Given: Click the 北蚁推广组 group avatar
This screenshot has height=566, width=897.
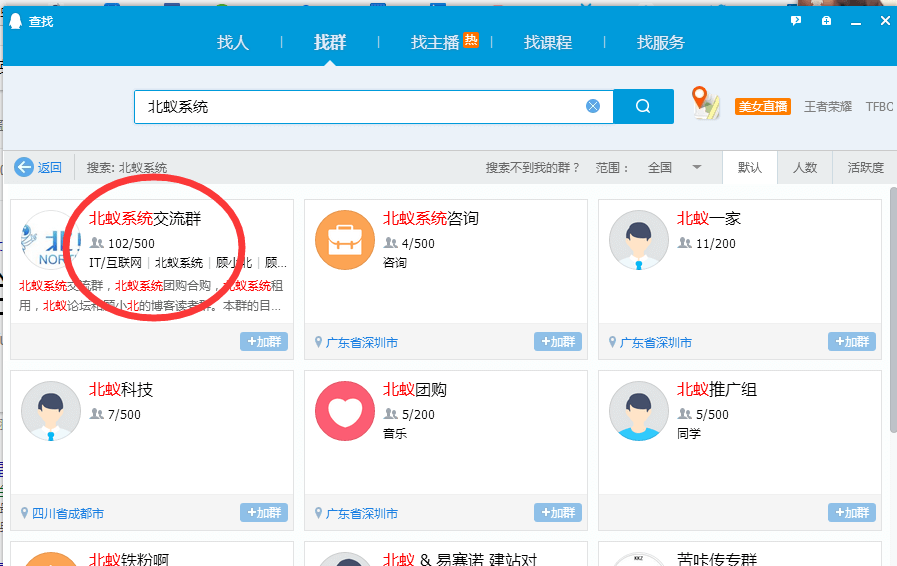Looking at the screenshot, I should pos(638,411).
